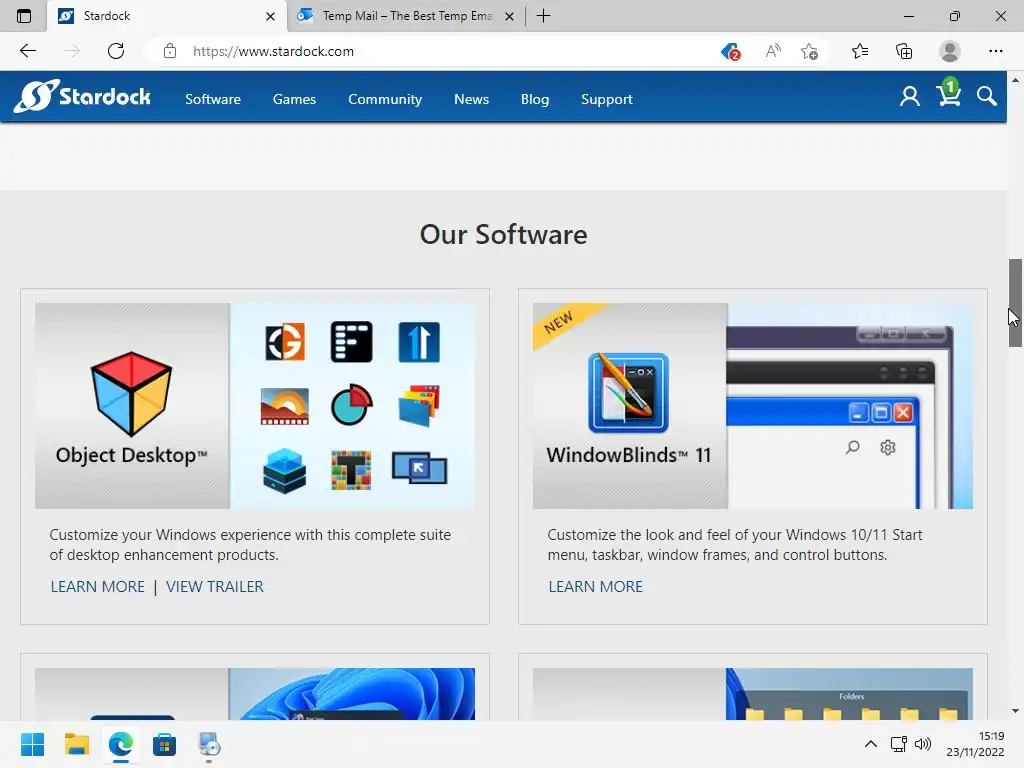Open the Collections icon
Image resolution: width=1024 pixels, height=768 pixels.
[904, 51]
